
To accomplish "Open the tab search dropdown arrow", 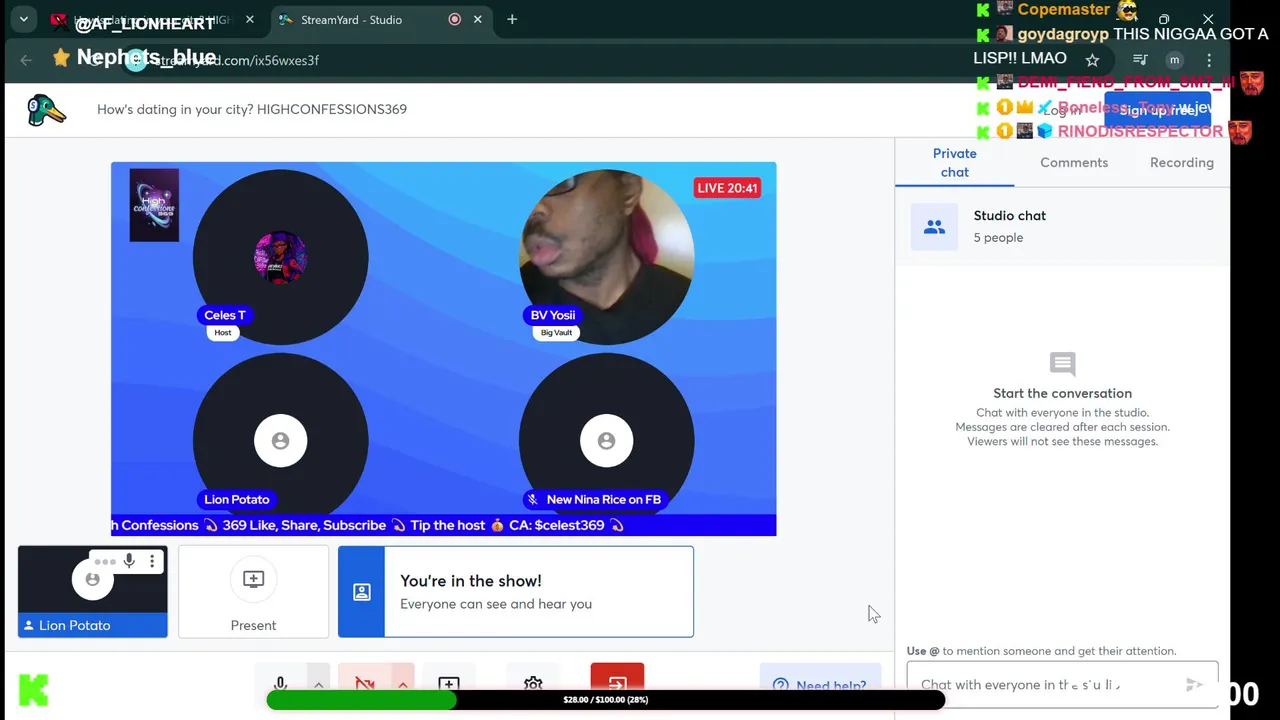I will [23, 20].
